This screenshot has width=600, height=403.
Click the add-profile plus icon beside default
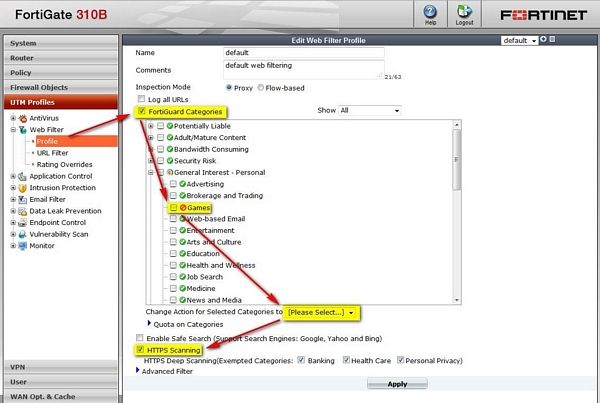tap(543, 39)
